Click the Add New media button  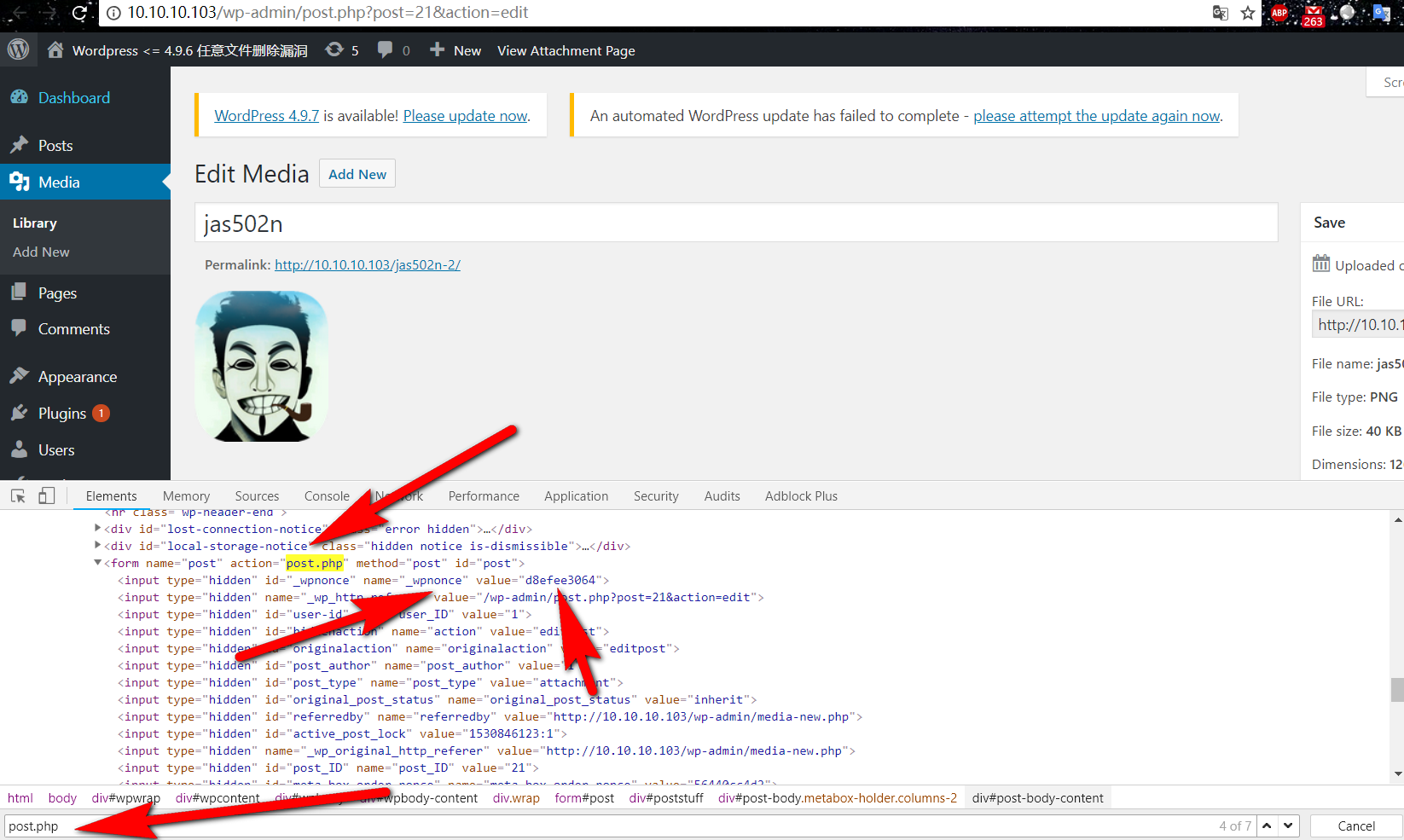357,174
